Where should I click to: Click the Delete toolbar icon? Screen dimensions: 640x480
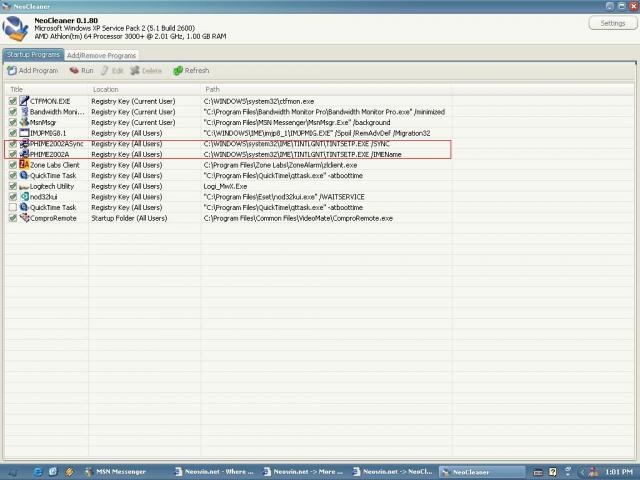tap(135, 71)
